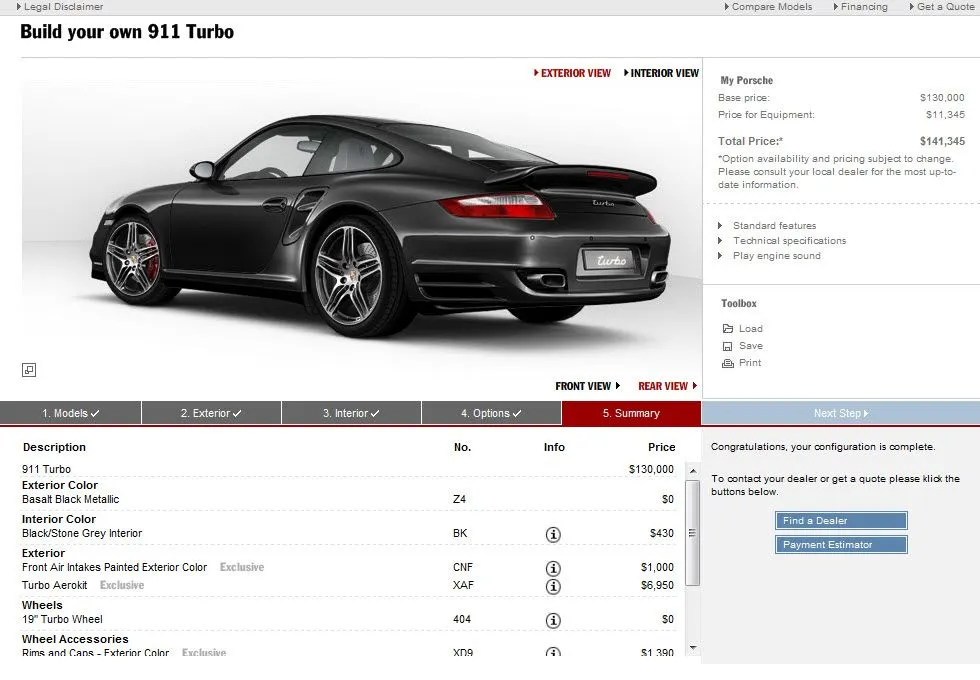980x680 pixels.
Task: Expand Technical specifications section
Action: [x=788, y=241]
